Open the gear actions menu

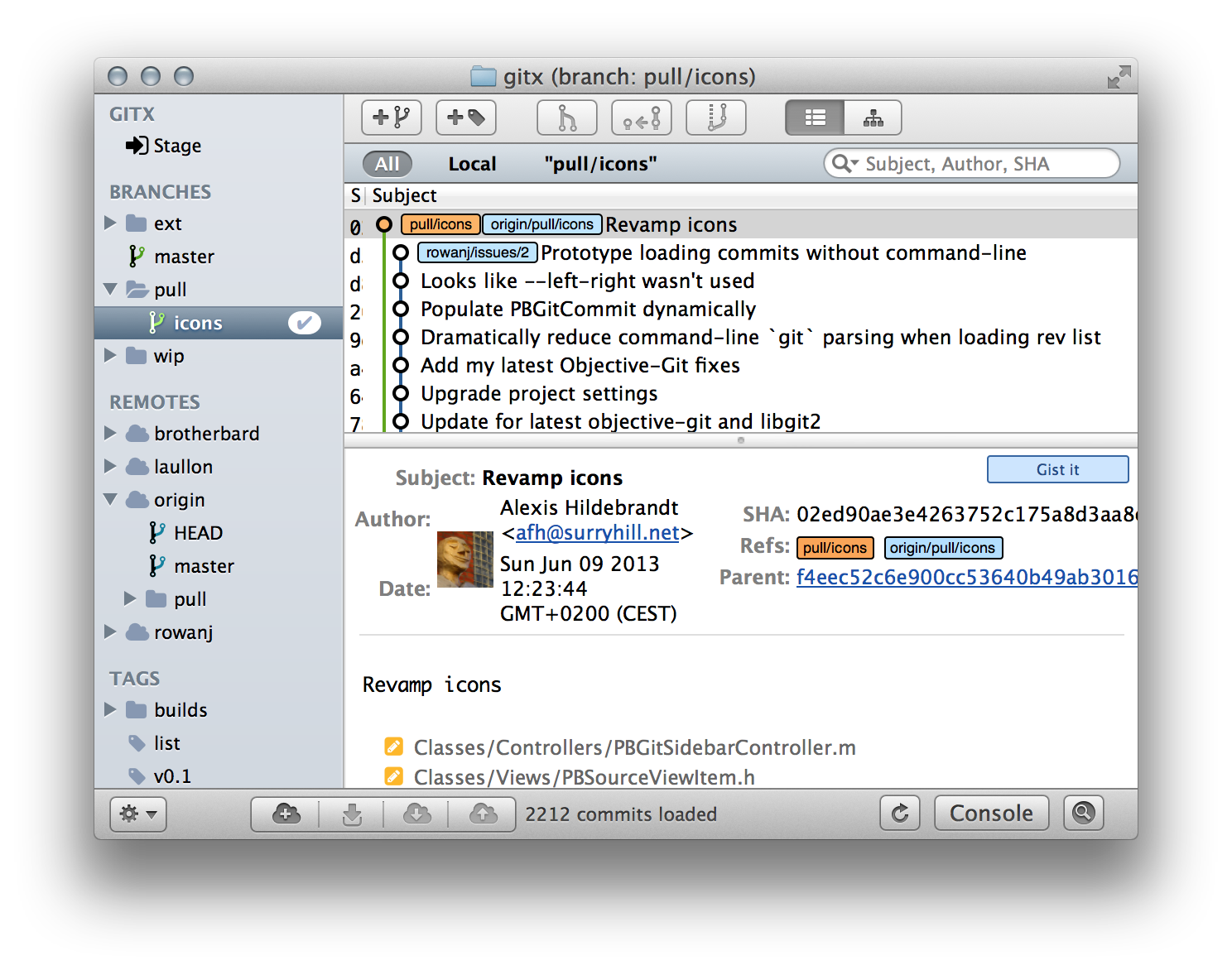pos(138,814)
